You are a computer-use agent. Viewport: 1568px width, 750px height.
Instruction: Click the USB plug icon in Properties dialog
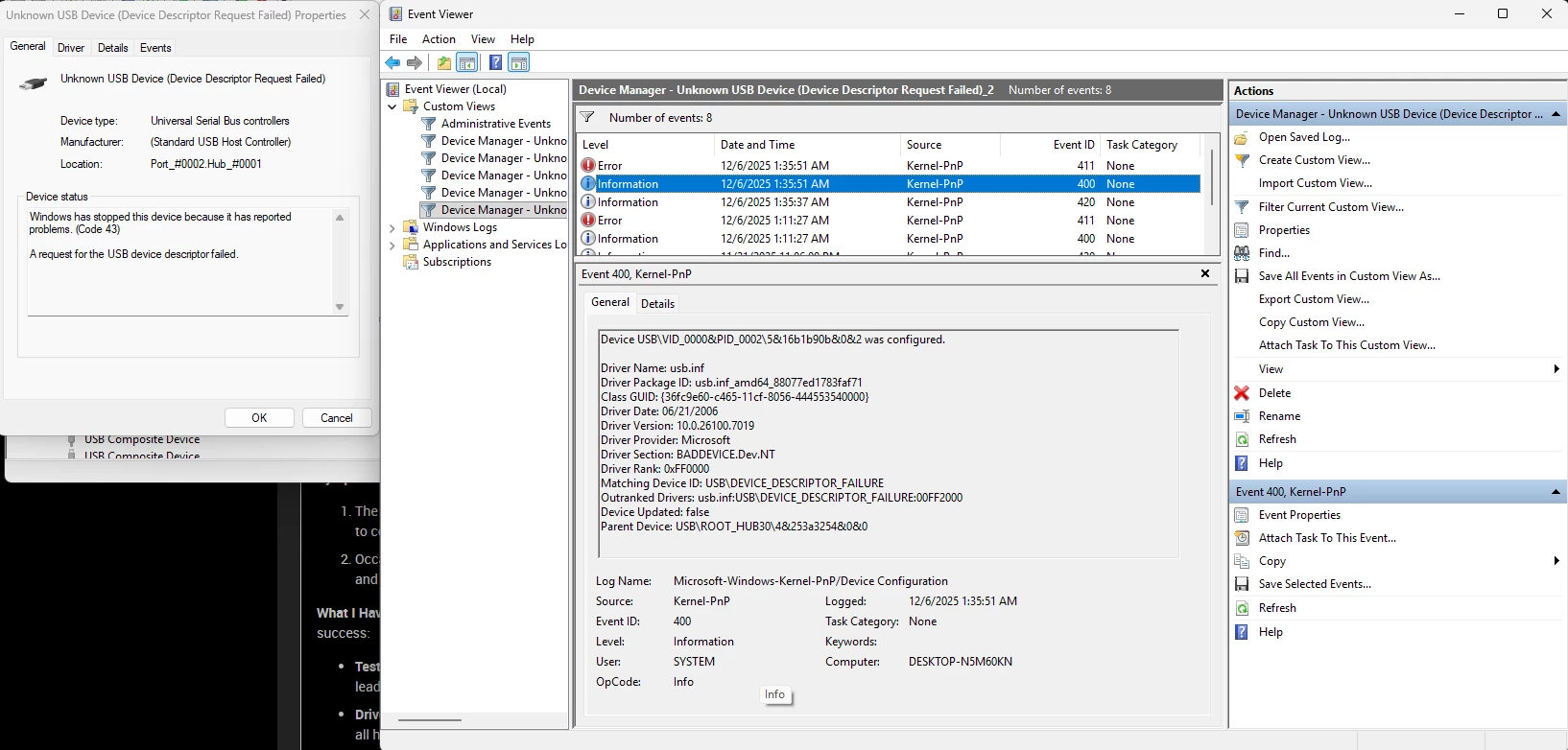(33, 83)
